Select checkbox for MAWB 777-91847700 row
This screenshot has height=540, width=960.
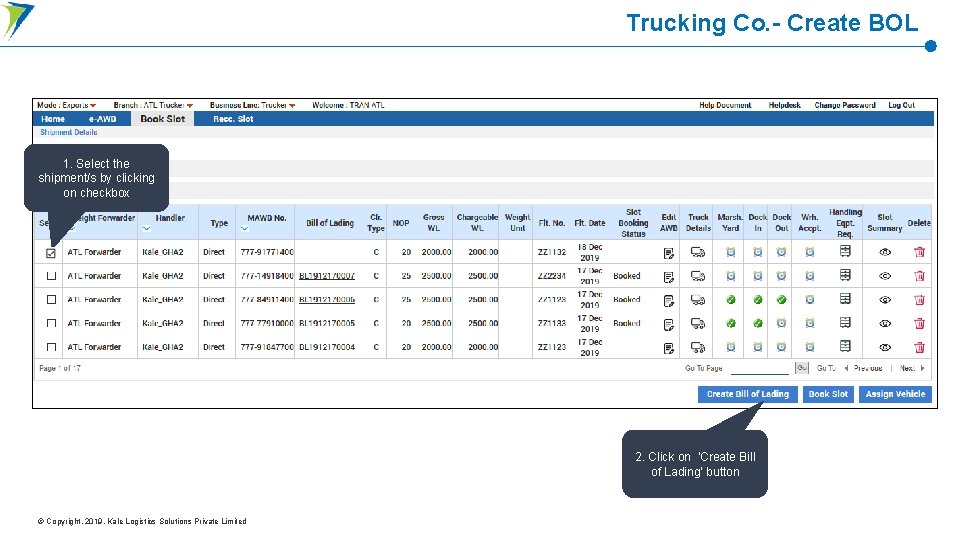[x=51, y=347]
